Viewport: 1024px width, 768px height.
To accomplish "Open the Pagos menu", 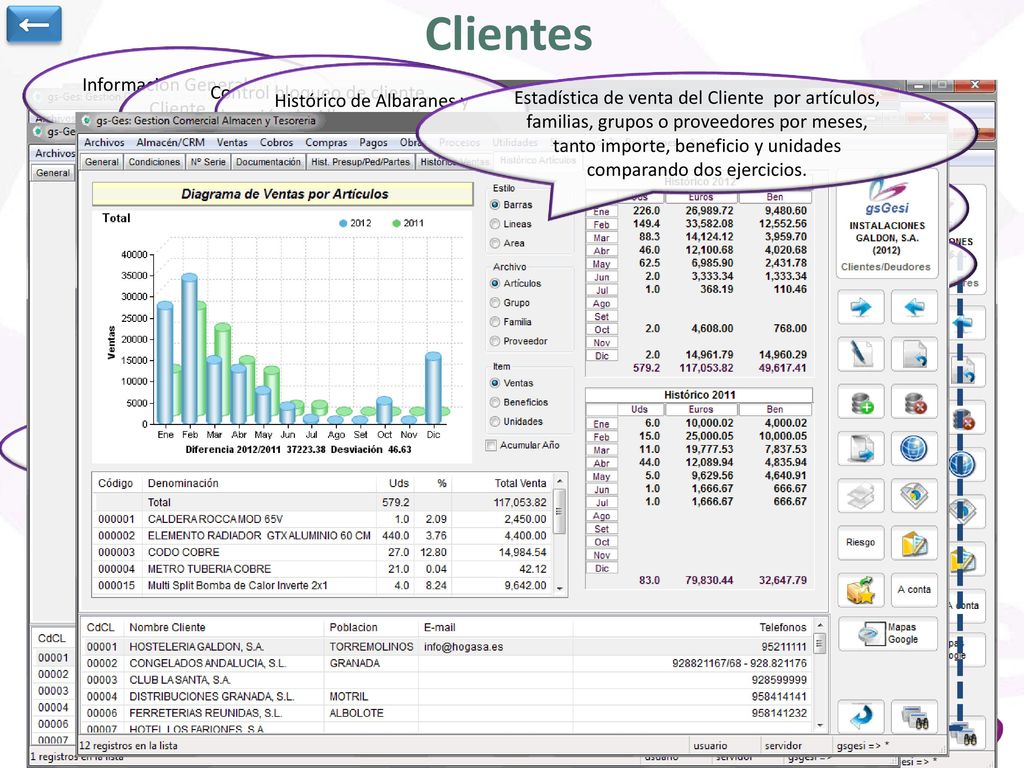I will (x=373, y=142).
